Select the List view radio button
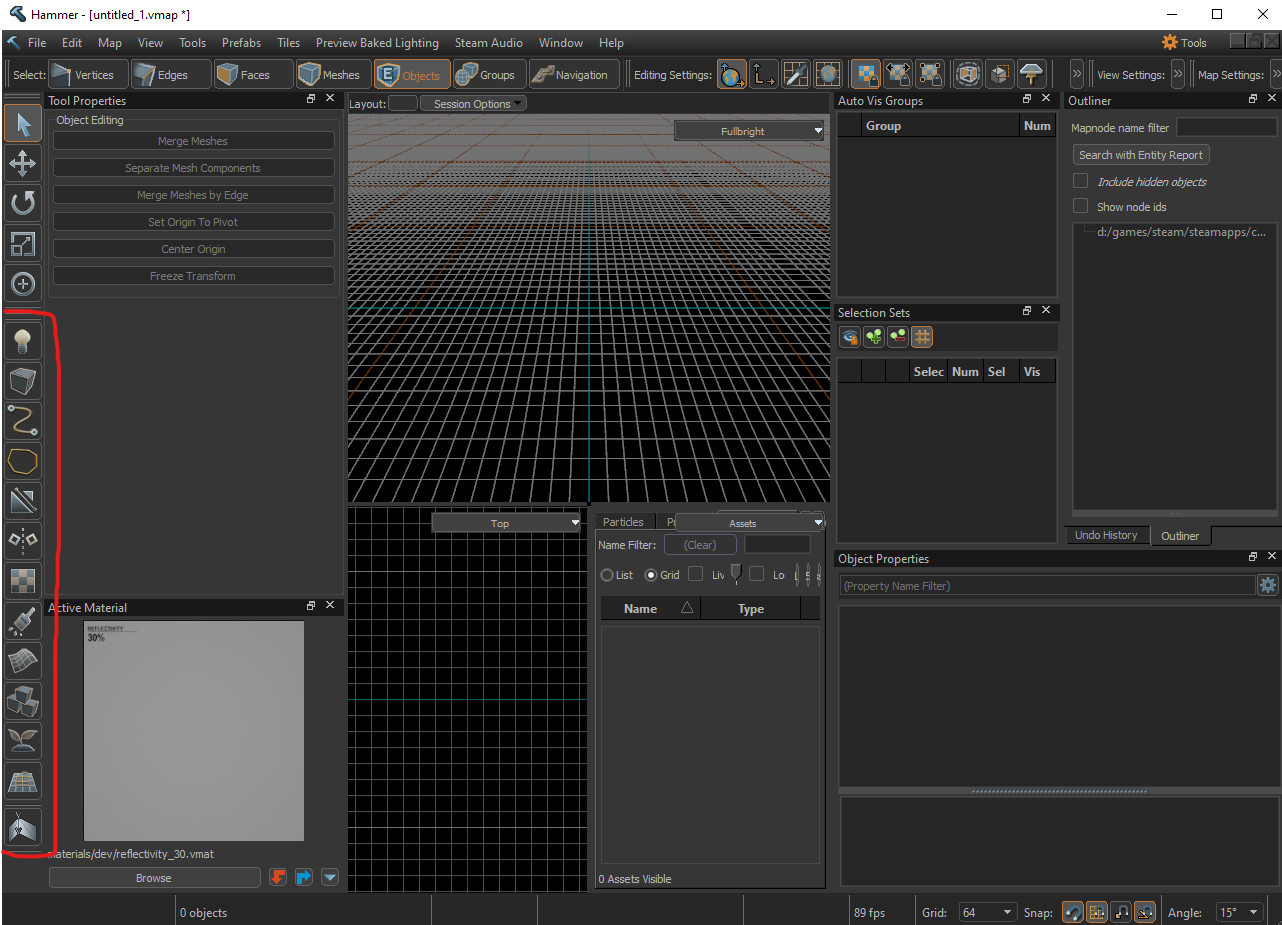Screen dimensions: 1282x925 click(x=607, y=575)
